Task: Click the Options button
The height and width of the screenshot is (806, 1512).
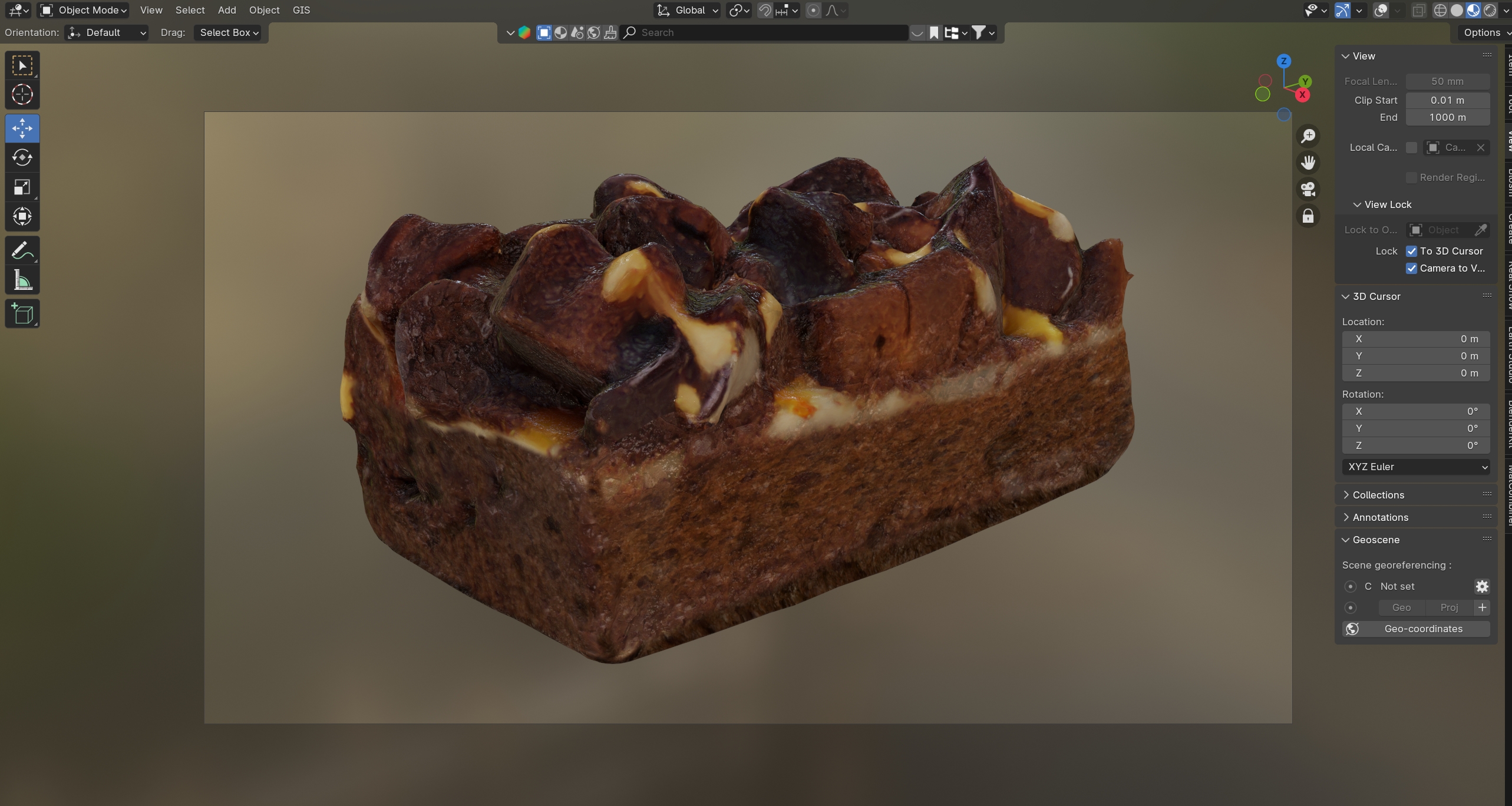Action: point(1481,32)
